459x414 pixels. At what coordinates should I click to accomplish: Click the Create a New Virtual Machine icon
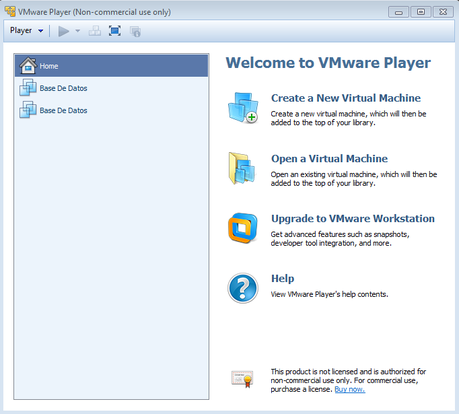pyautogui.click(x=243, y=108)
